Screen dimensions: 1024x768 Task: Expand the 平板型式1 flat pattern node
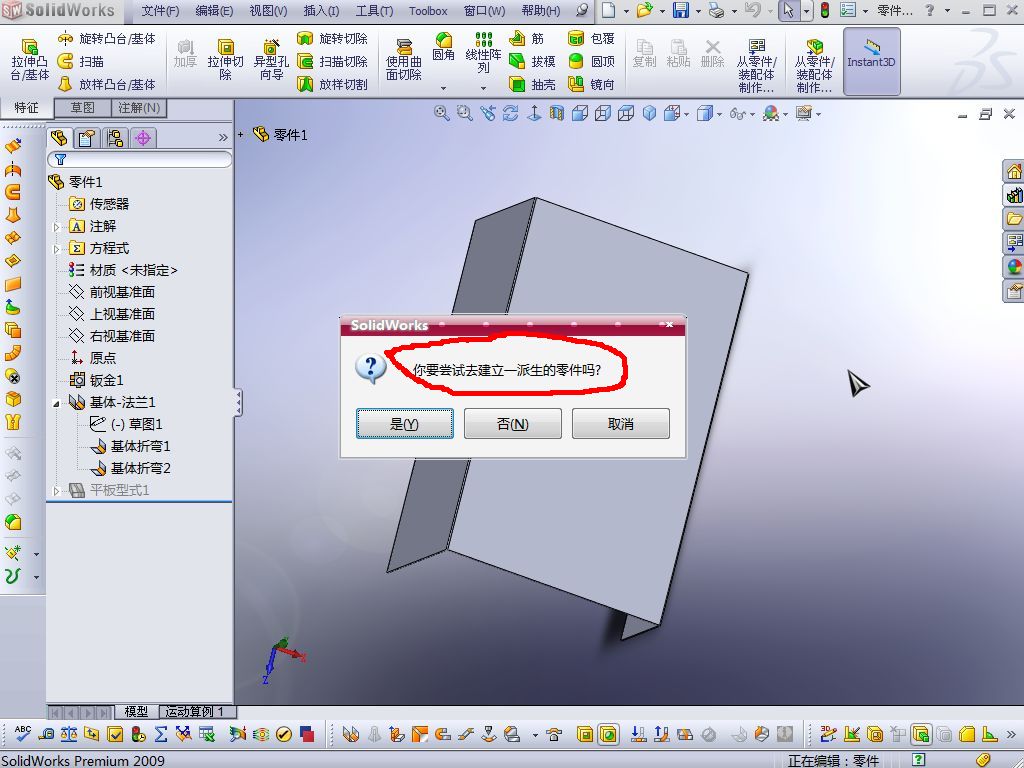(57, 490)
